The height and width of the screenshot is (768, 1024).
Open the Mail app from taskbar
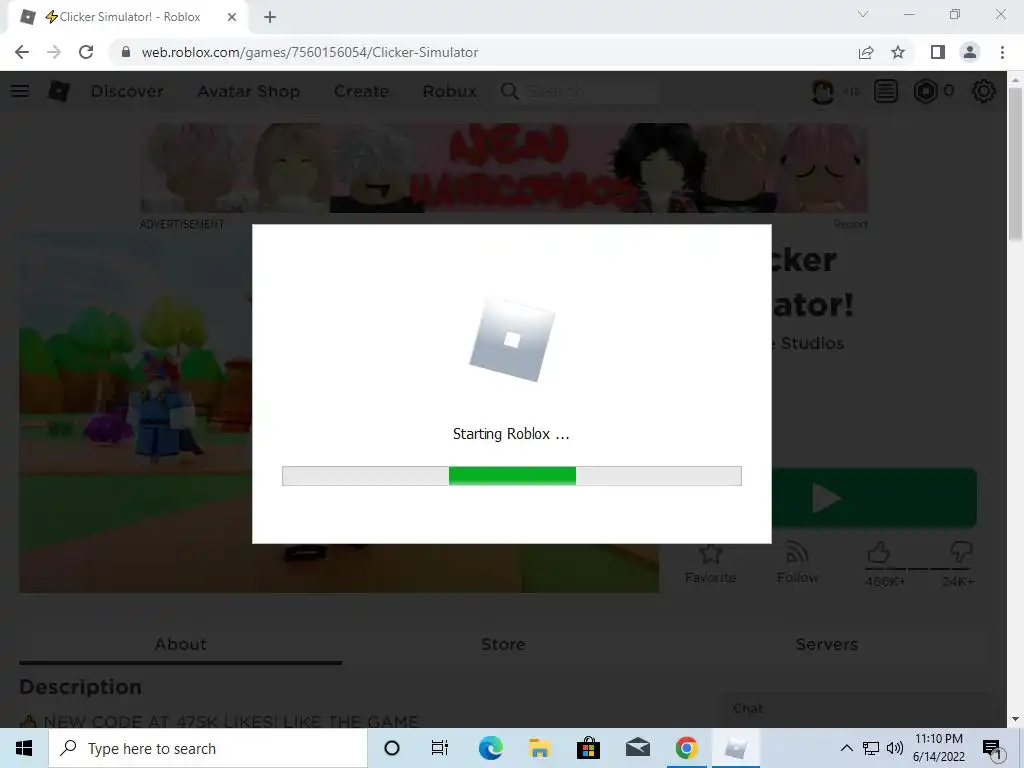pyautogui.click(x=637, y=748)
